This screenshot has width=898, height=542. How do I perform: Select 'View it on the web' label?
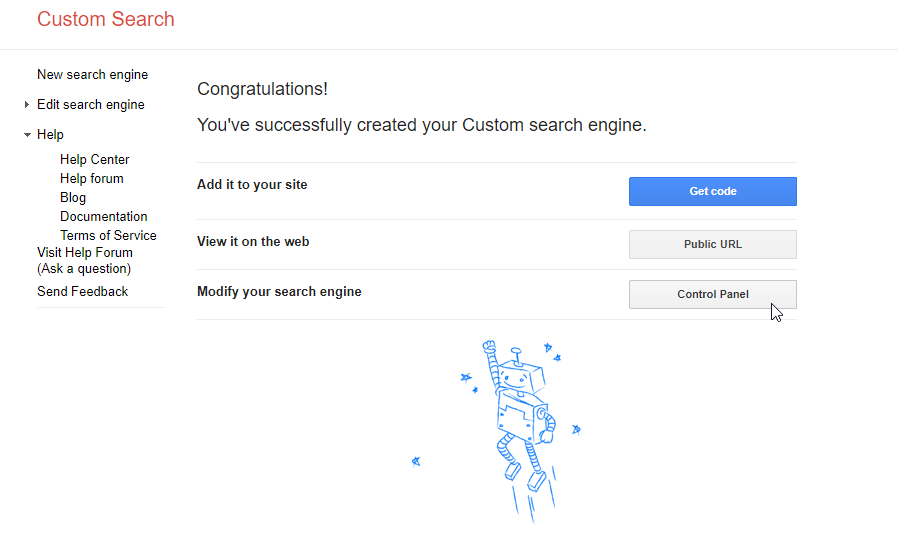point(253,241)
